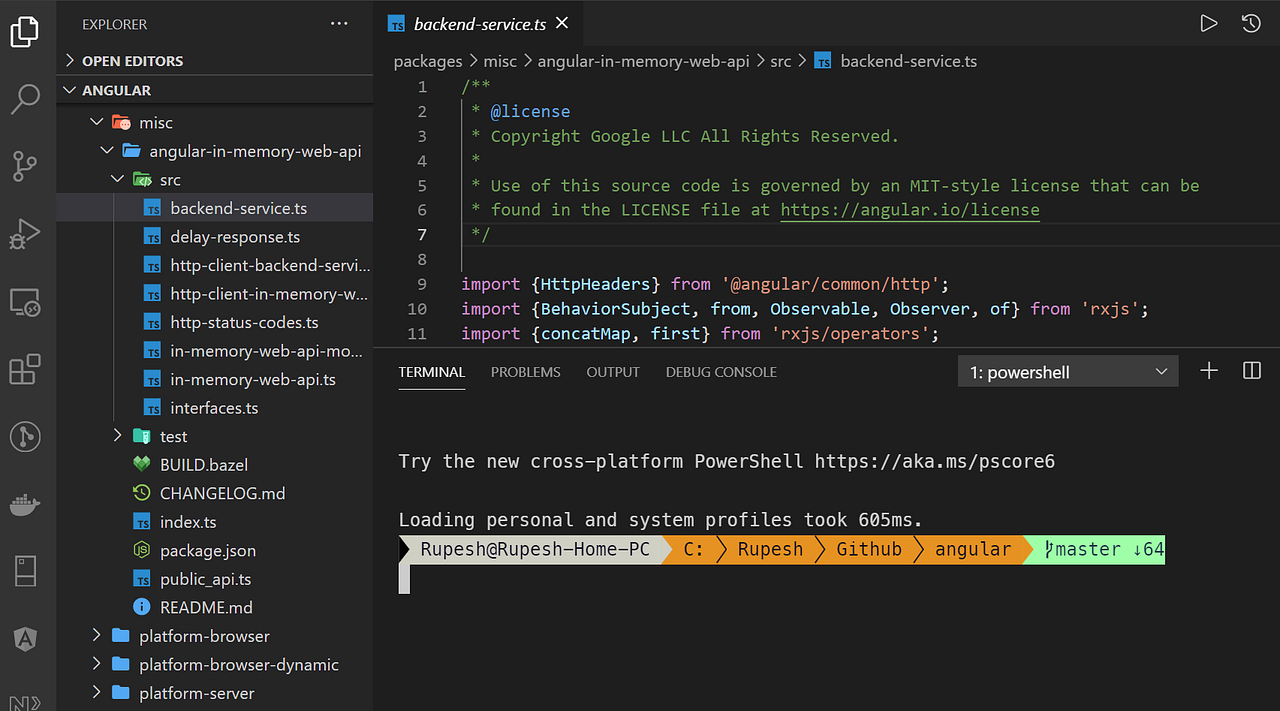Open the https://angular.io/license link in code
Screen dimensions: 1280x711
[910, 210]
